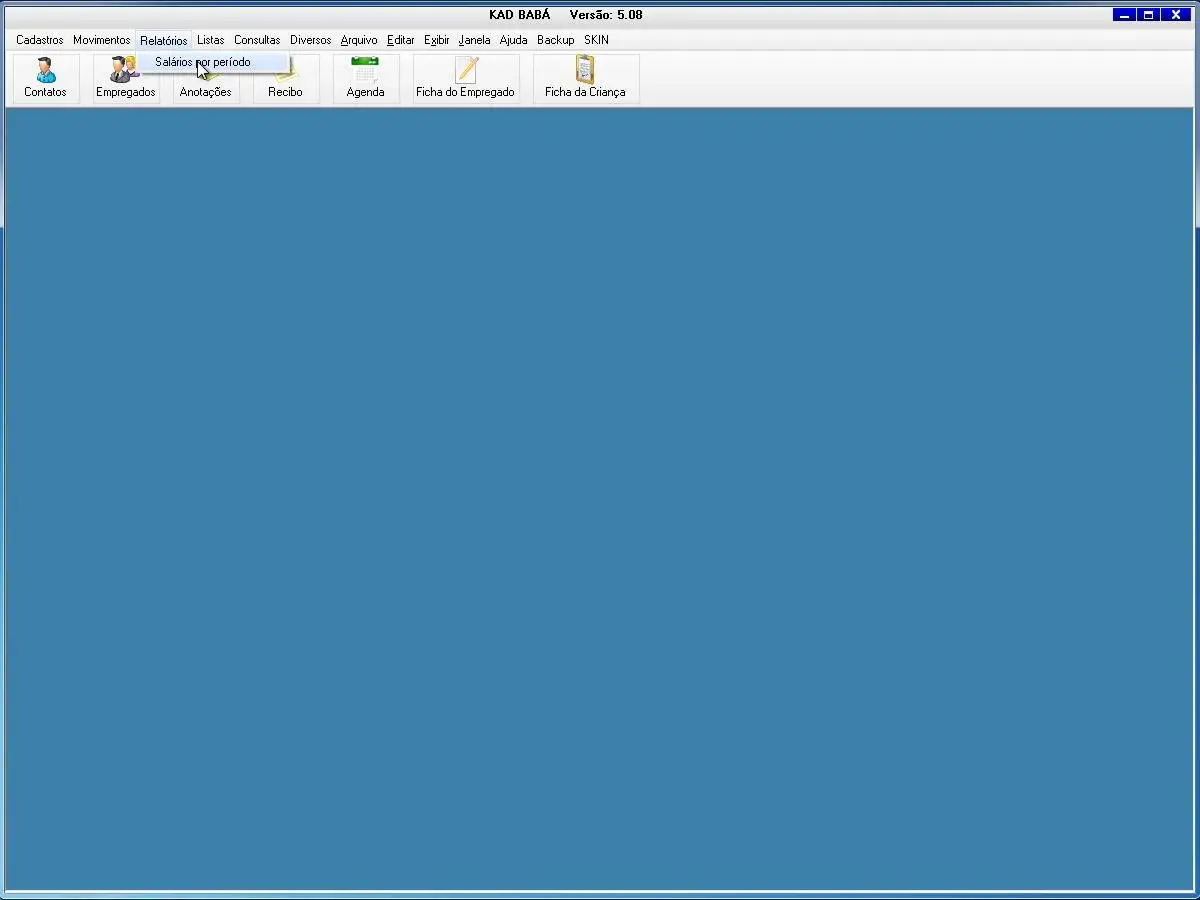Collapse the open Relatórios menu
Viewport: 1200px width, 900px height.
click(x=163, y=40)
